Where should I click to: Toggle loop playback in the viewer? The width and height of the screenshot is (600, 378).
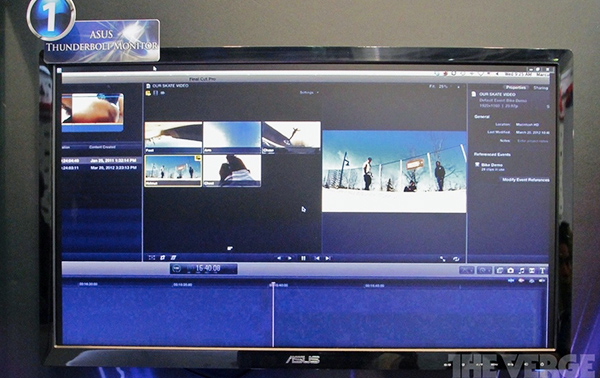pyautogui.click(x=456, y=259)
